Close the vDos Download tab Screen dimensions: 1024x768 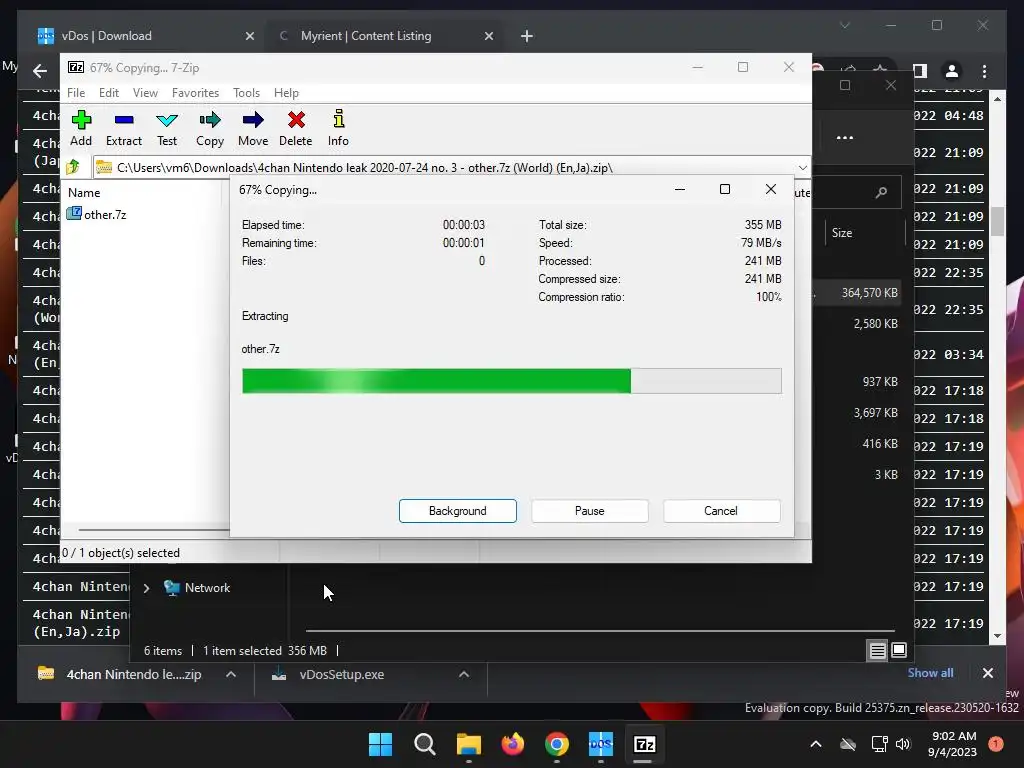[249, 37]
